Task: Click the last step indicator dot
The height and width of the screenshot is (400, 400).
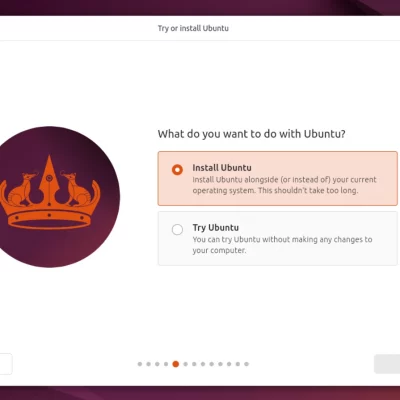Action: coord(246,364)
